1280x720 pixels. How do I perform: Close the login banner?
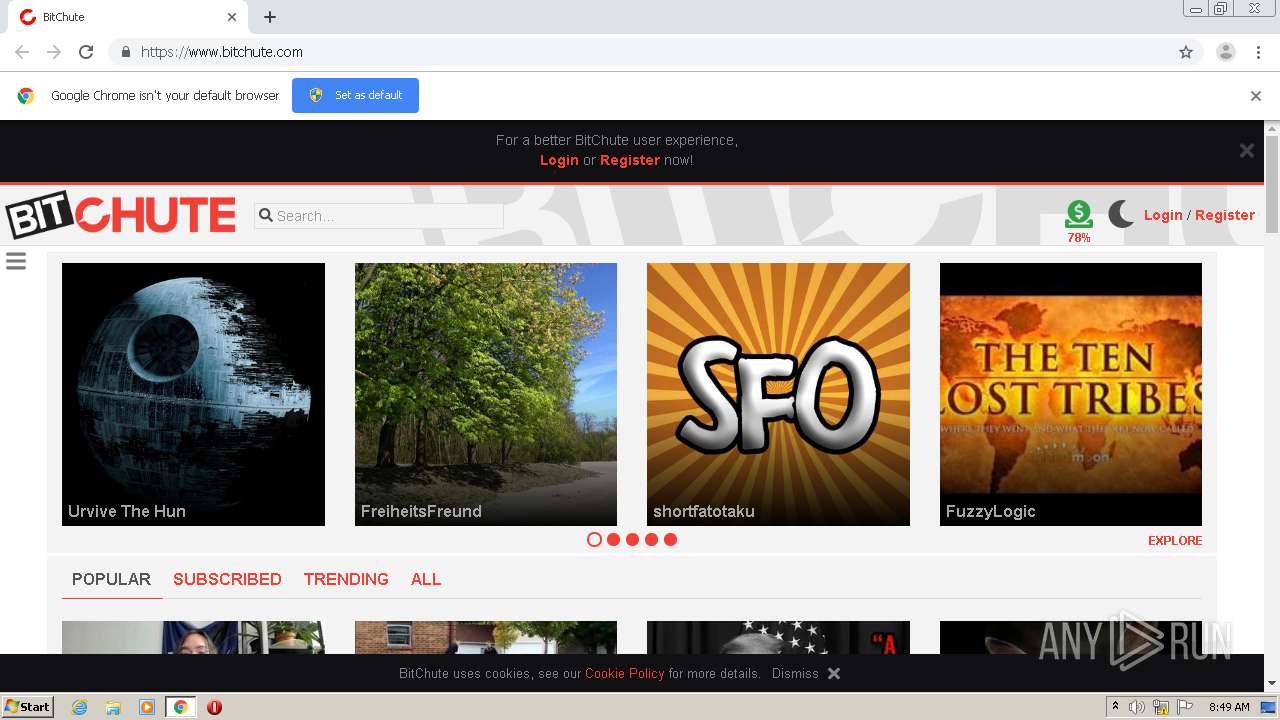pyautogui.click(x=1246, y=150)
